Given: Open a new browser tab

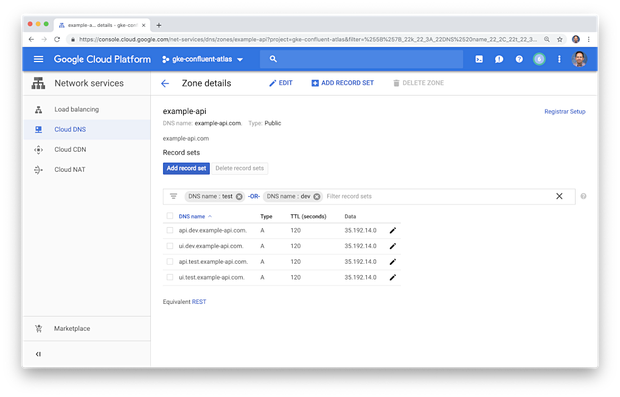Looking at the screenshot, I should 159,25.
